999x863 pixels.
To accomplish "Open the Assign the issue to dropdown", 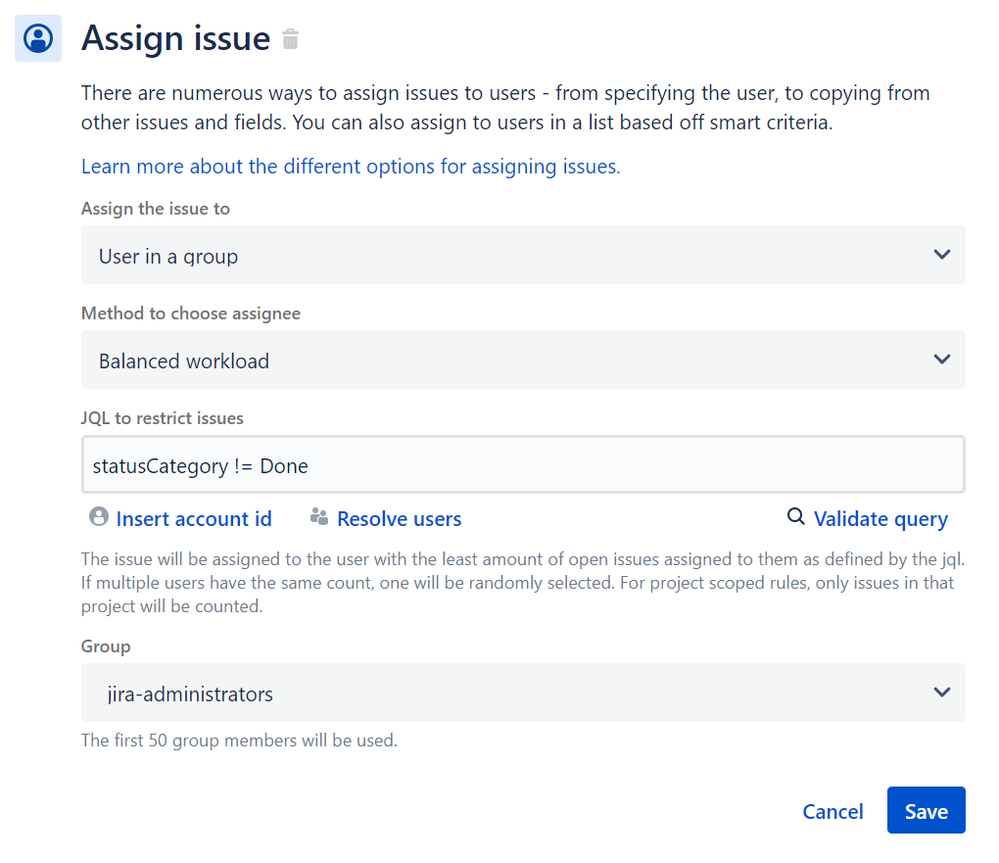I will [522, 255].
